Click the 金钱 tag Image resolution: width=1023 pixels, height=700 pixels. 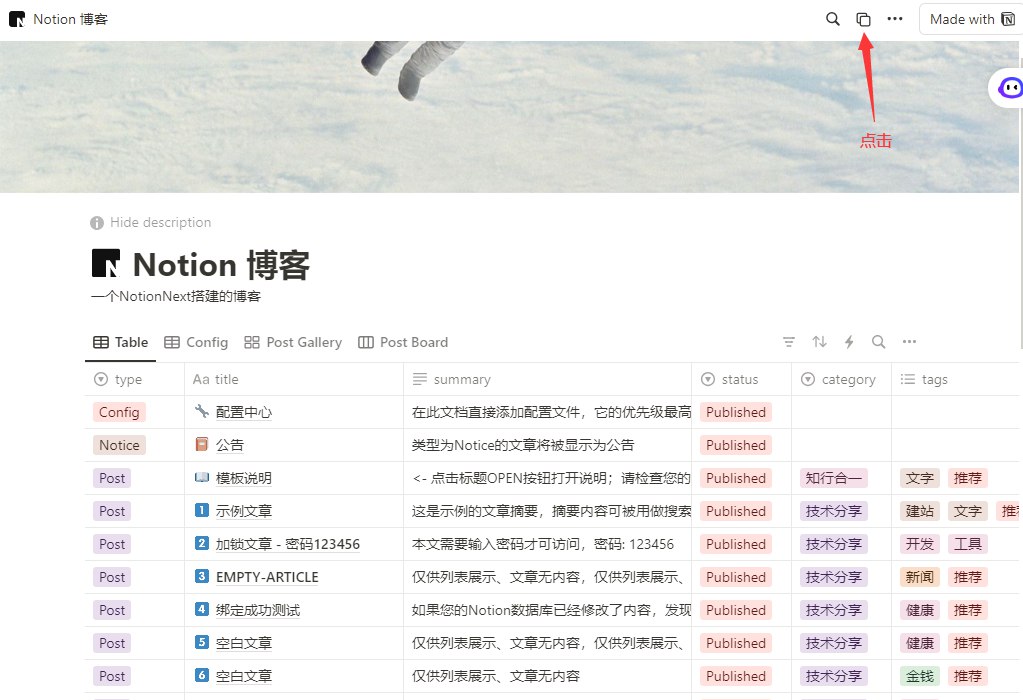pos(920,677)
